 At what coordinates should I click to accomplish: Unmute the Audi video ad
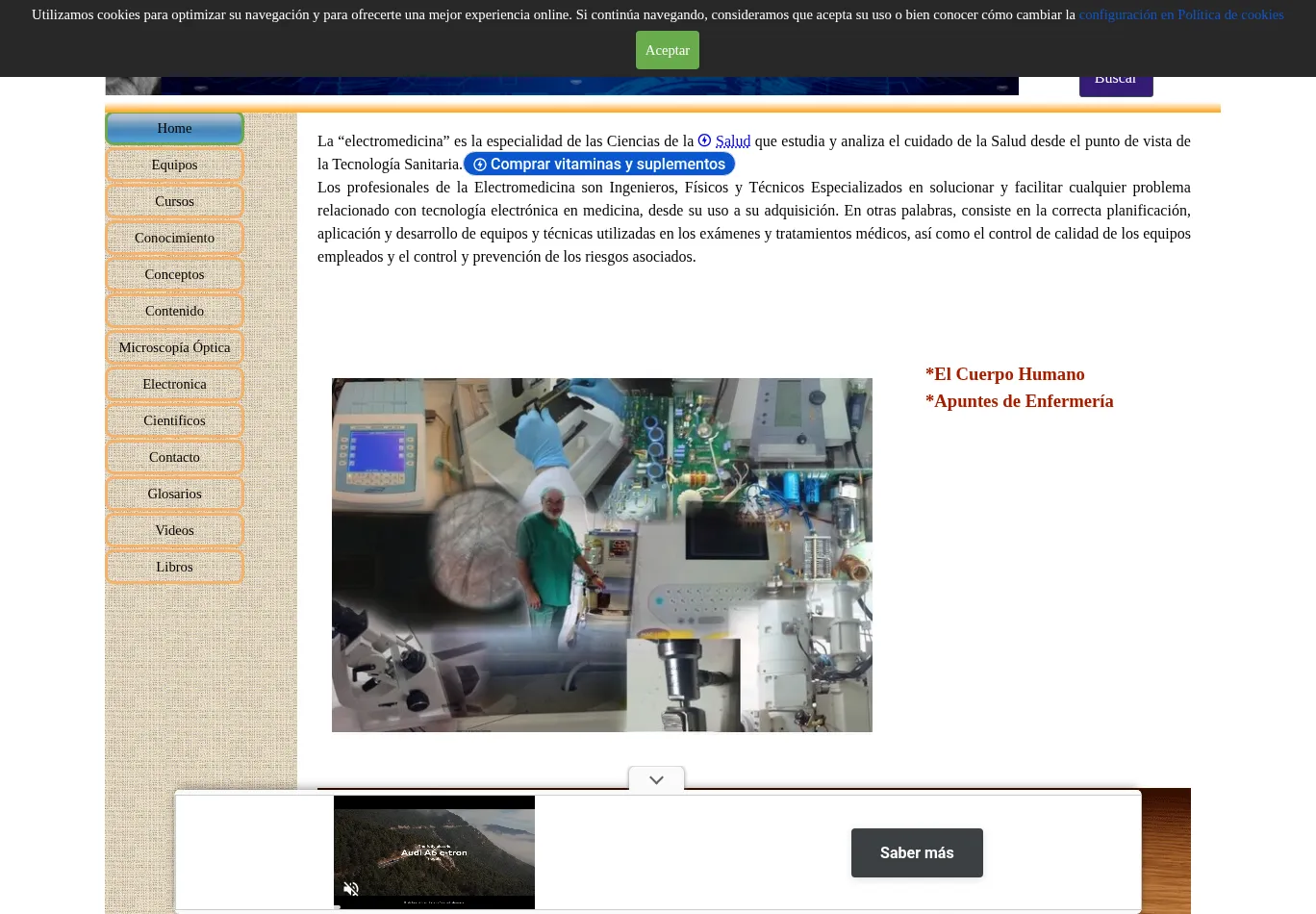click(351, 889)
